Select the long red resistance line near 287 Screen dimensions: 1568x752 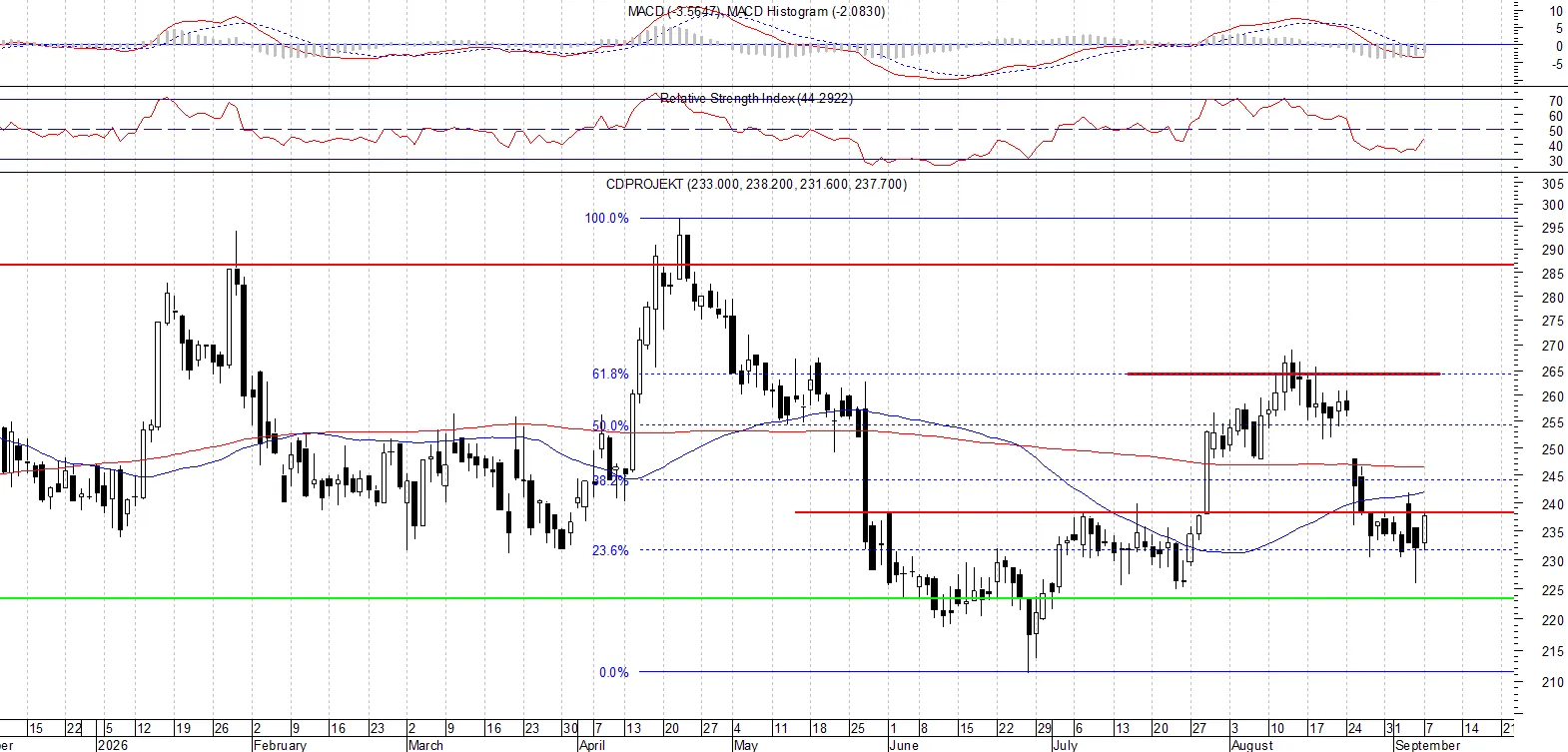pyautogui.click(x=757, y=265)
